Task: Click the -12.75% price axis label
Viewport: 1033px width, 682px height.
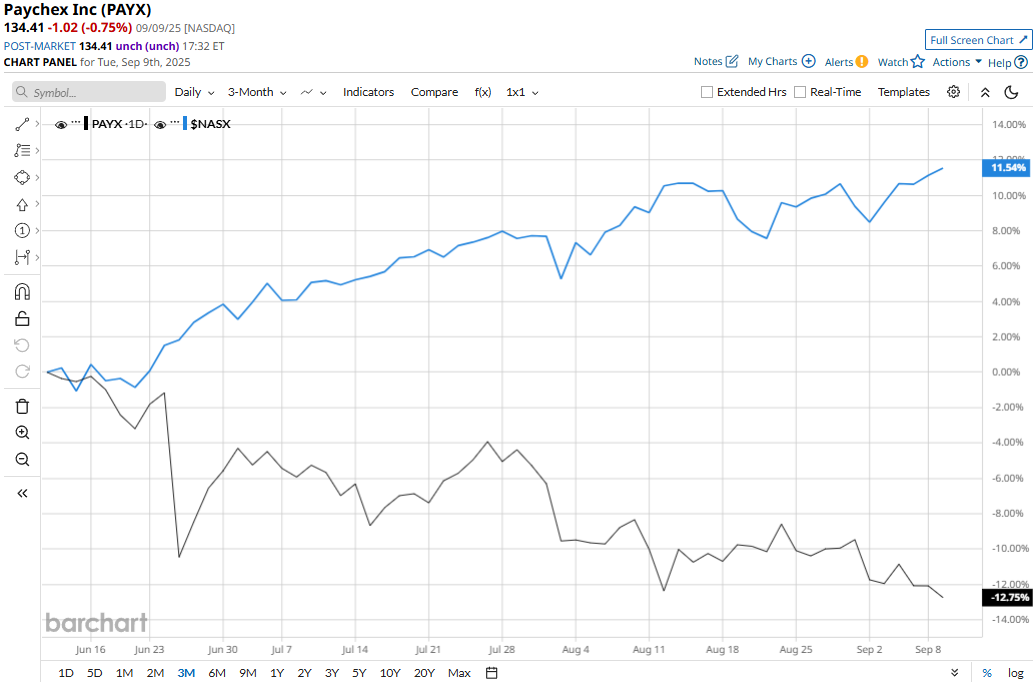Action: (x=1007, y=598)
